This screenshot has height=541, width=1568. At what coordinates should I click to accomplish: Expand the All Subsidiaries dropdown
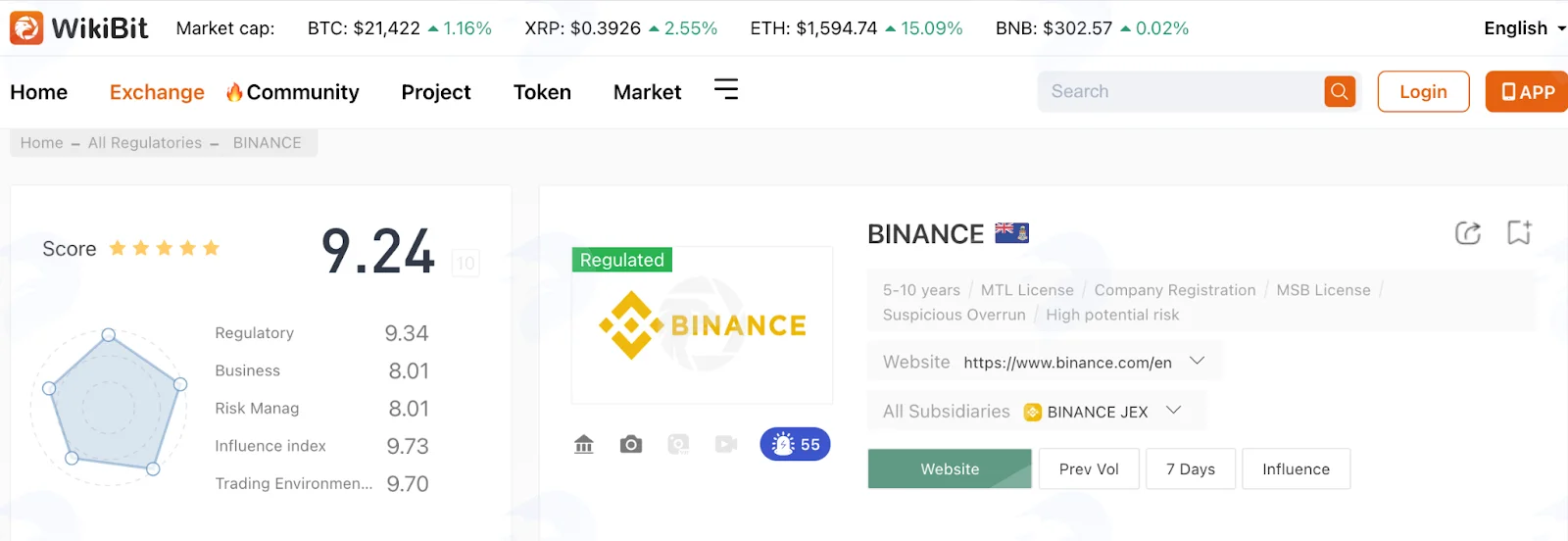pyautogui.click(x=1173, y=411)
